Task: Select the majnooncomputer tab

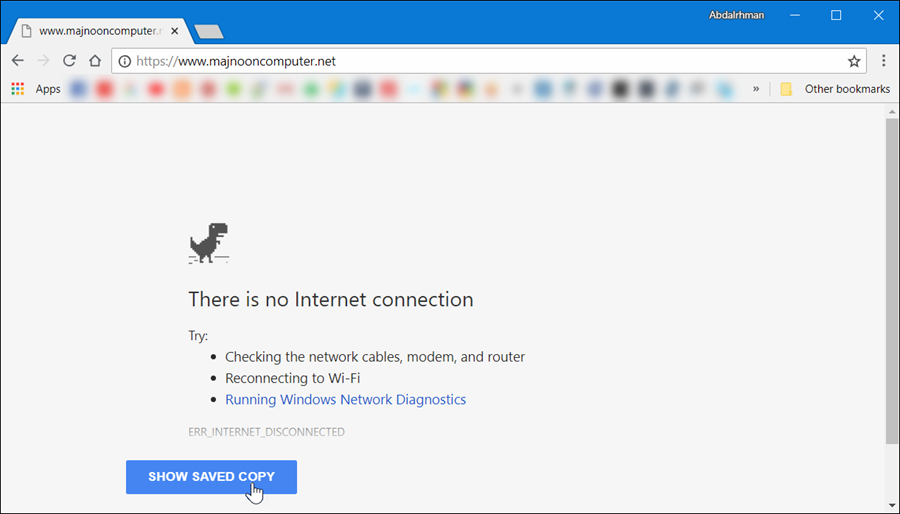Action: coord(96,31)
